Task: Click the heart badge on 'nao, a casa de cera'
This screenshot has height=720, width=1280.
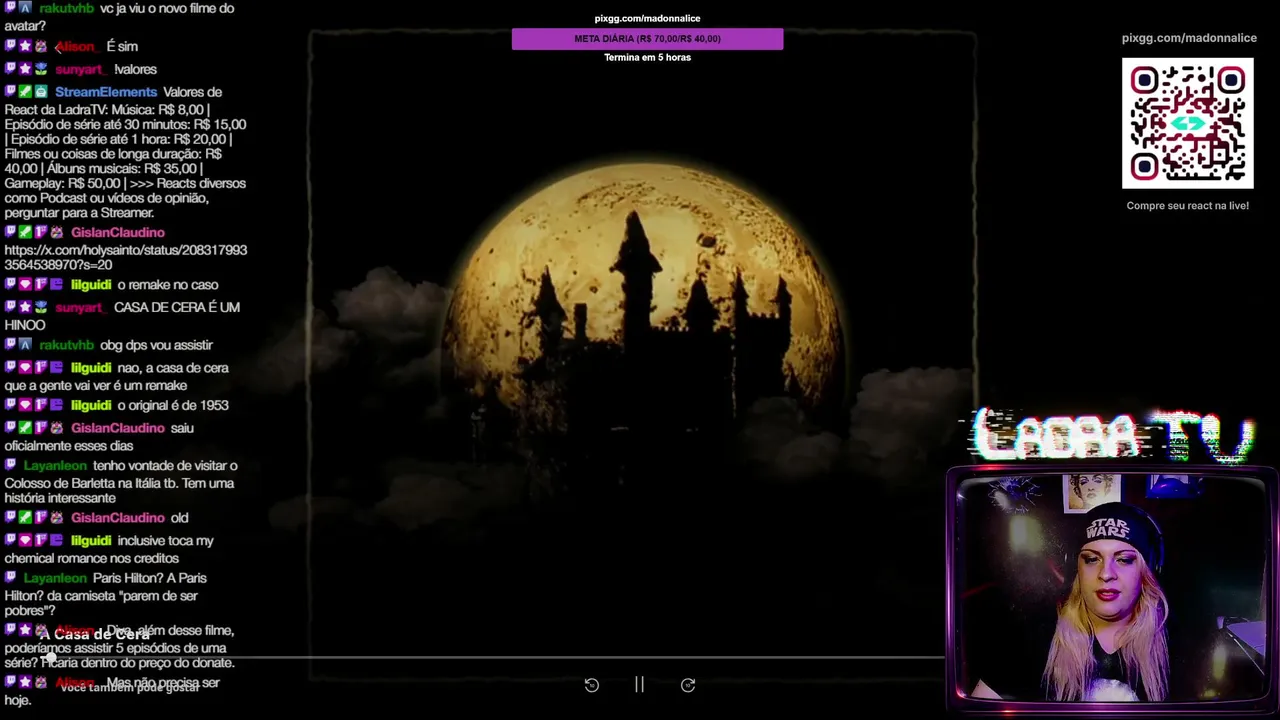Action: pos(26,367)
